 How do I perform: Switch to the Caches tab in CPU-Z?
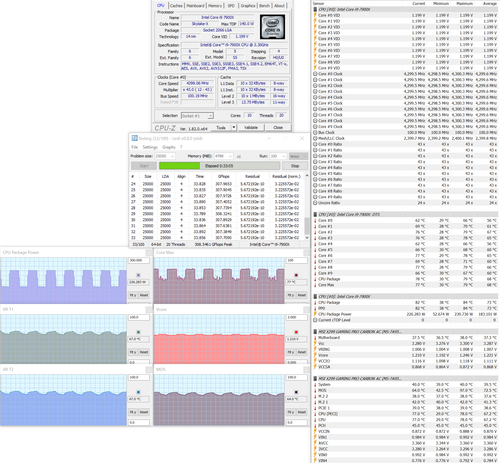click(176, 6)
